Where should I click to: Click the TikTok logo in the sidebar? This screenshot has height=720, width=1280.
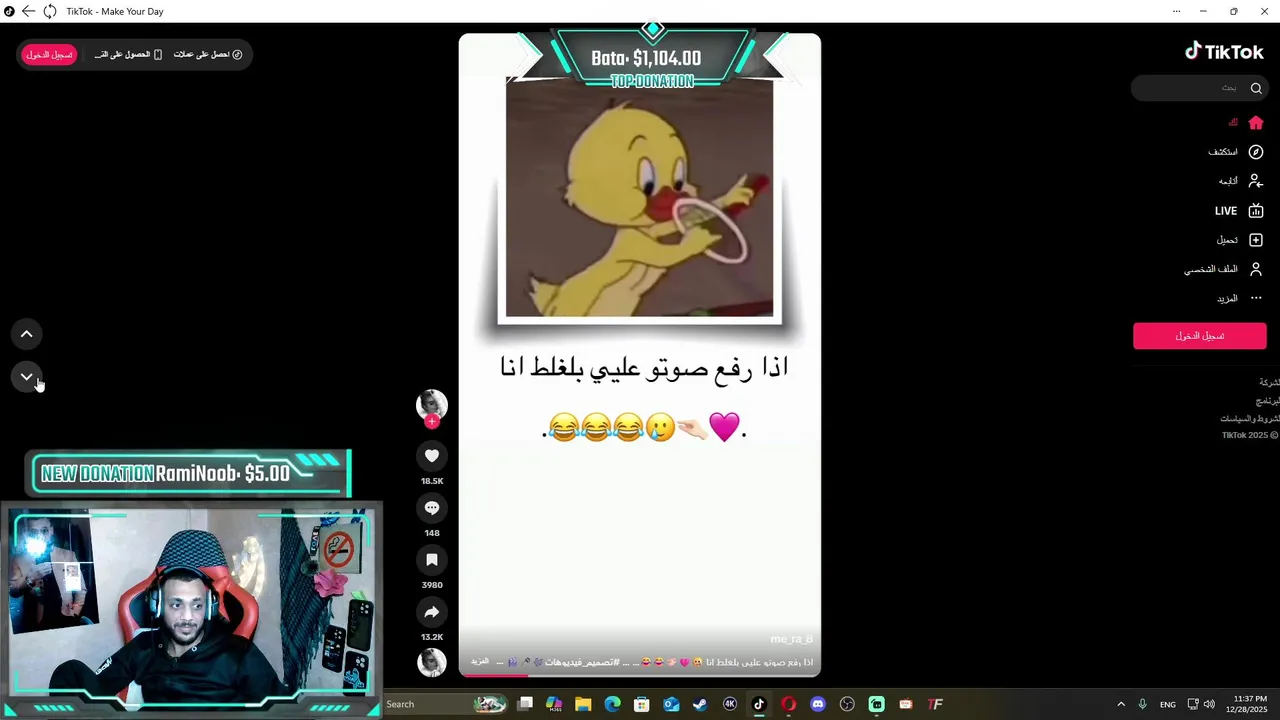[x=1224, y=51]
